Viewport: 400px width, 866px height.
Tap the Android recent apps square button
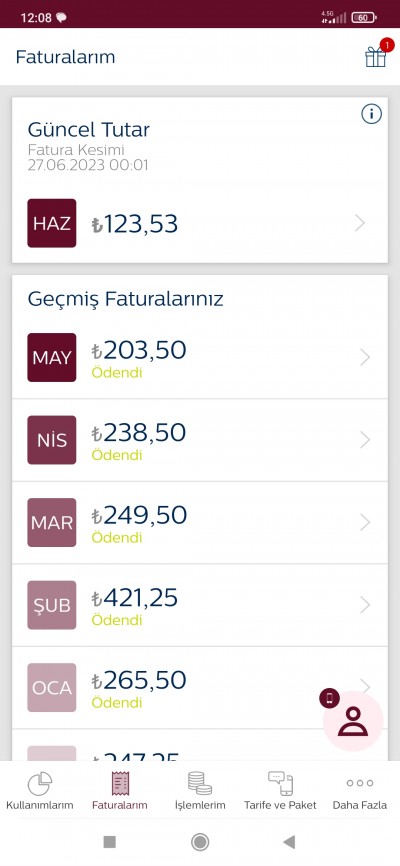click(x=109, y=842)
